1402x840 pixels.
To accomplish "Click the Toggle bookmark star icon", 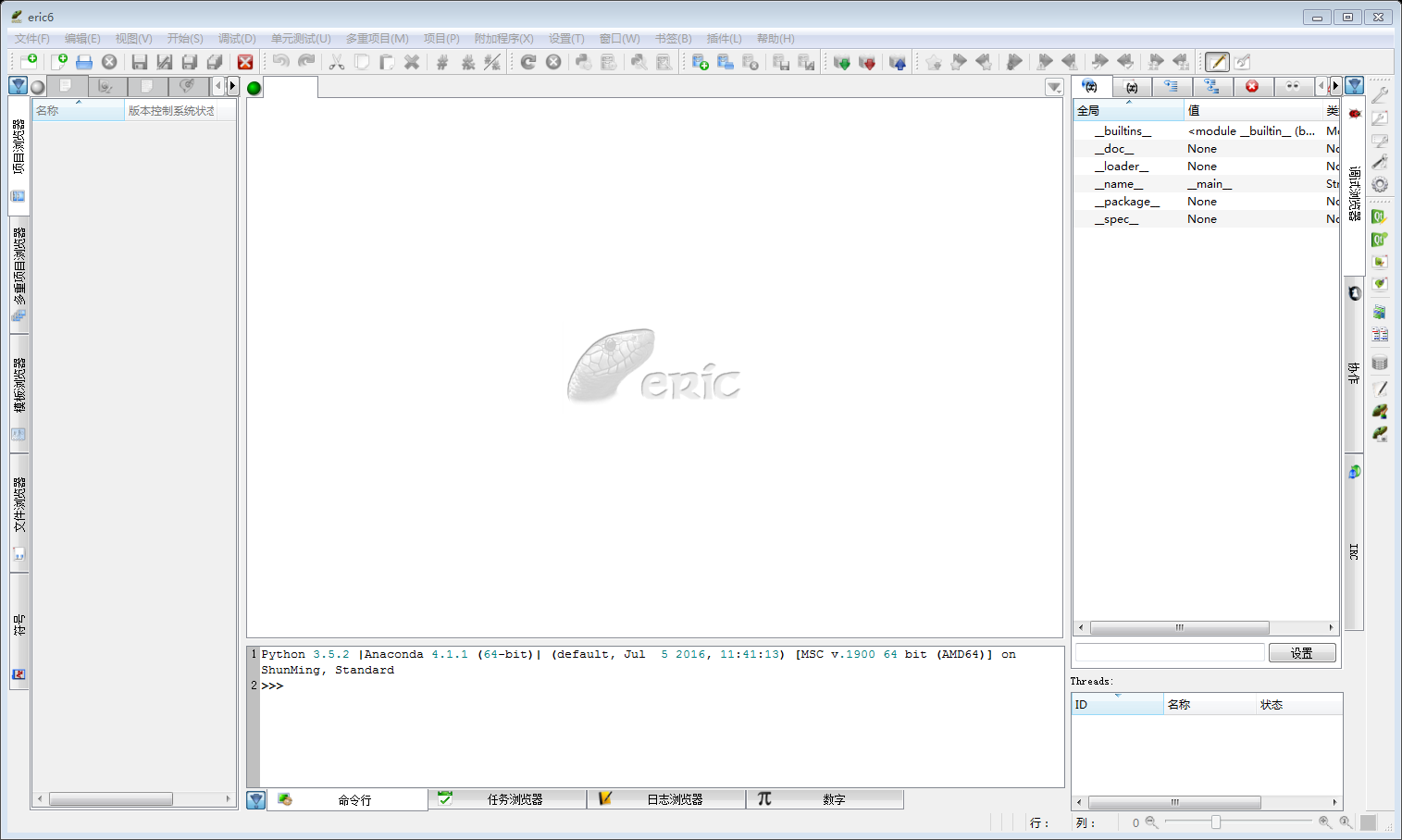I will point(934,62).
